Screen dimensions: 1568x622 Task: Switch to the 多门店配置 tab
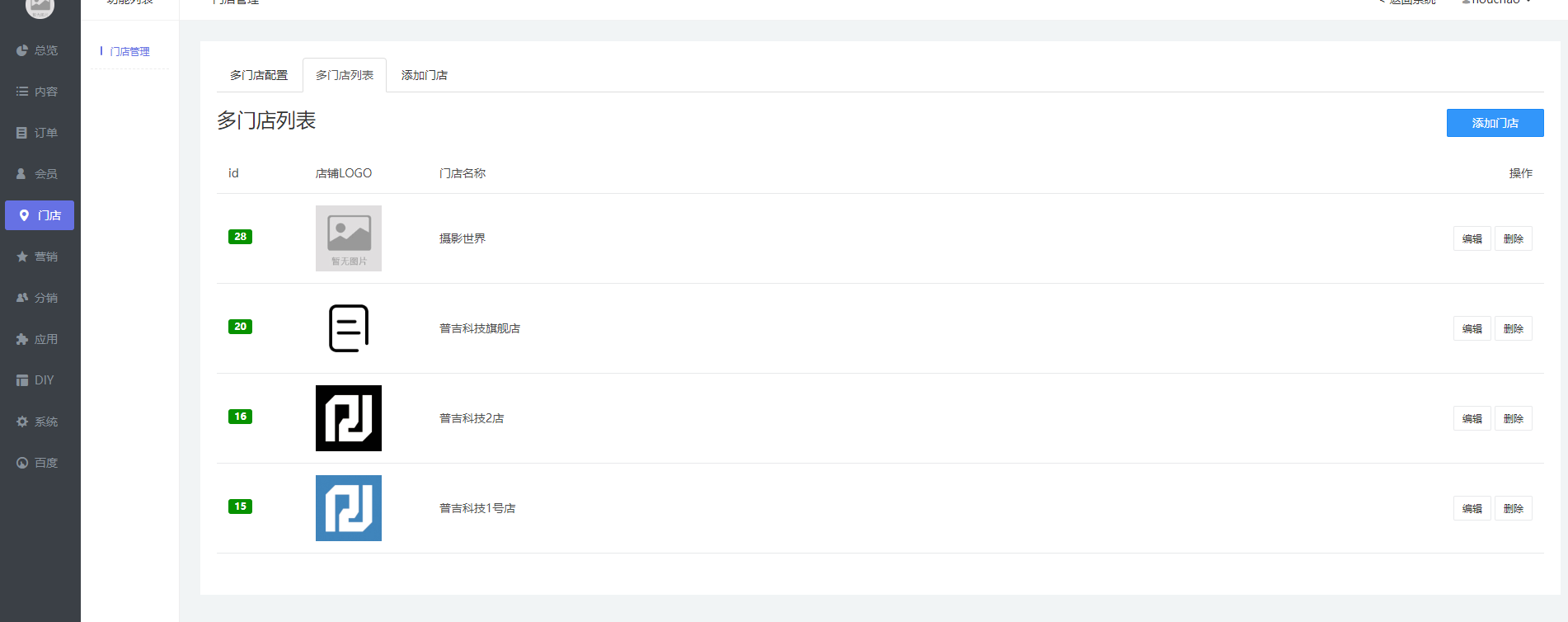tap(259, 75)
